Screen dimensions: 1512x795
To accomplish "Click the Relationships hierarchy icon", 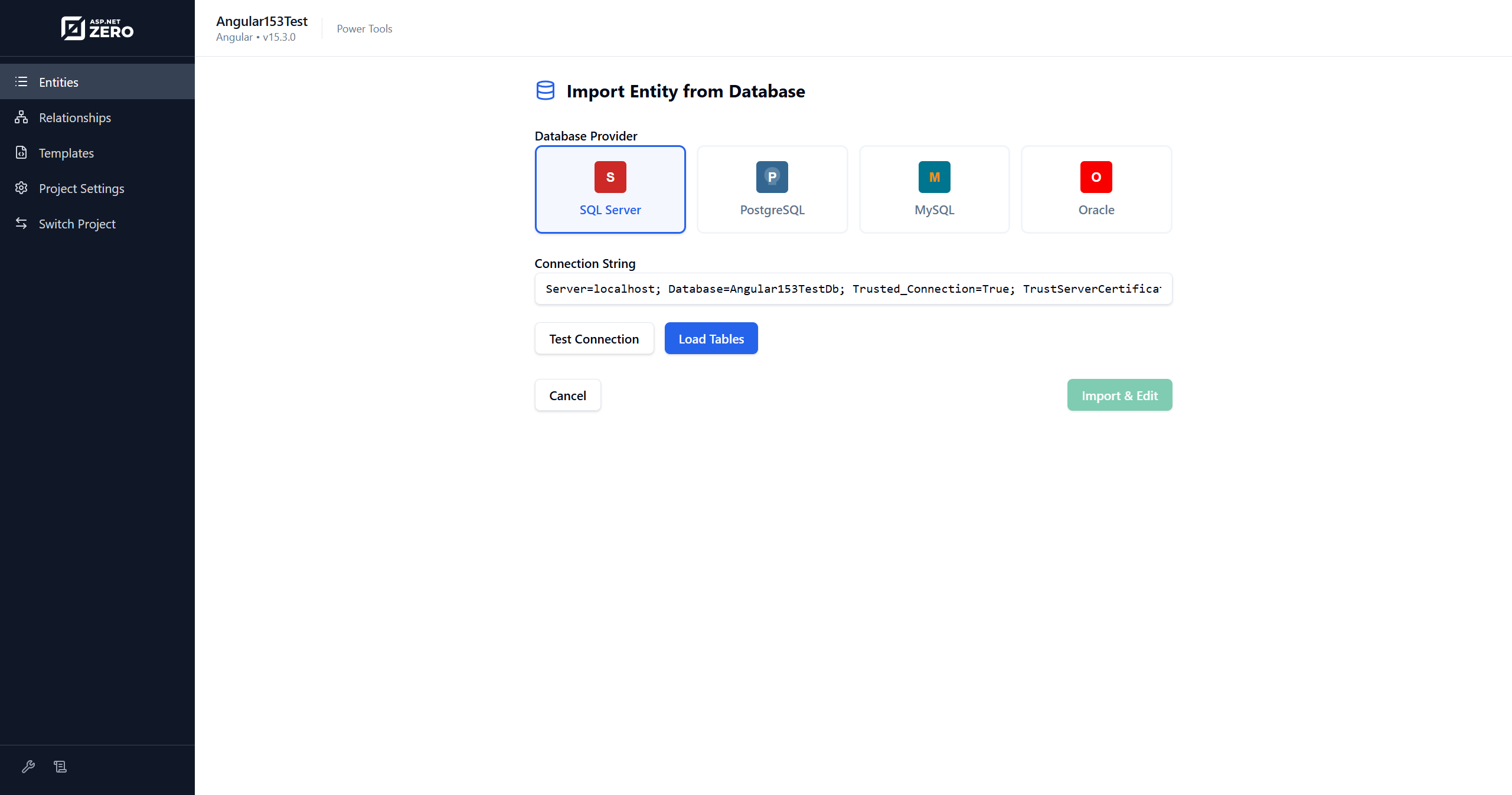I will coord(21,117).
